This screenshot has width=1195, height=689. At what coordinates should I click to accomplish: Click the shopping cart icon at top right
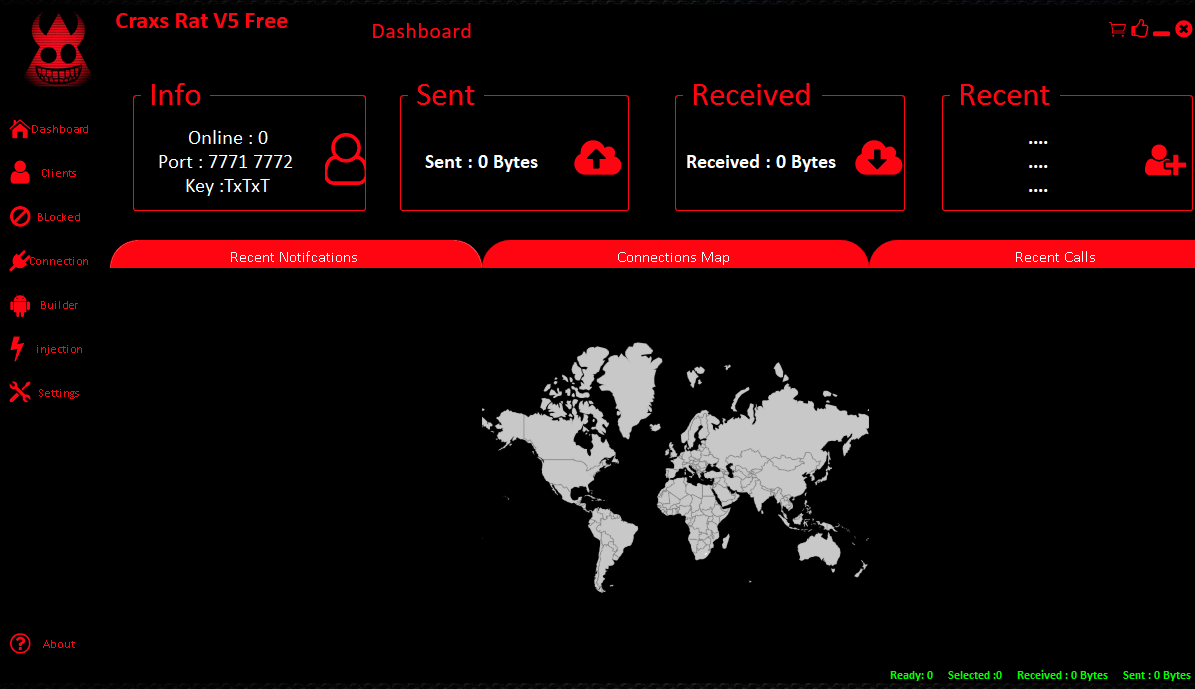pyautogui.click(x=1117, y=30)
